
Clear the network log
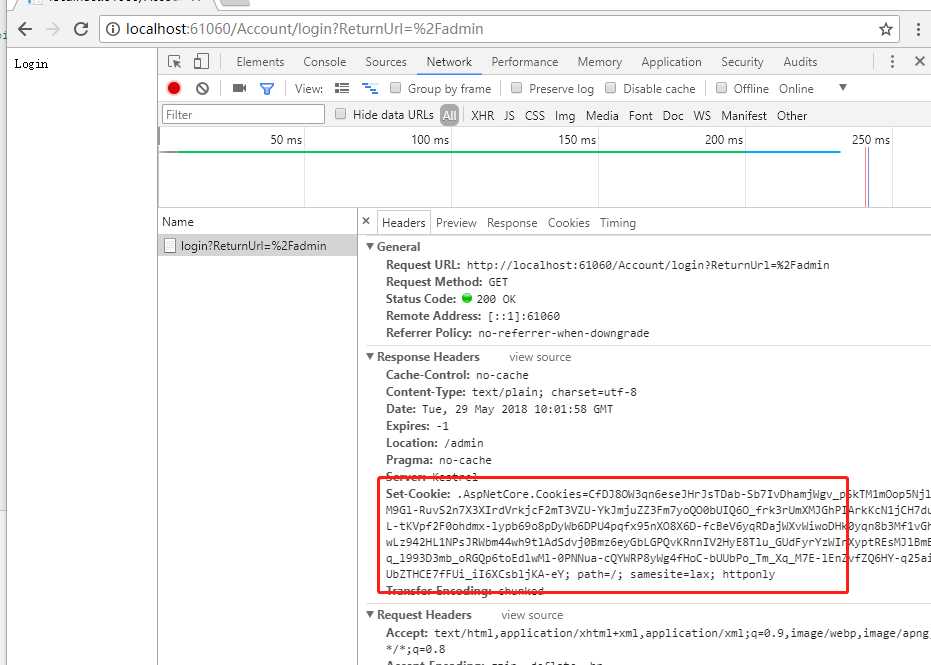[x=202, y=88]
